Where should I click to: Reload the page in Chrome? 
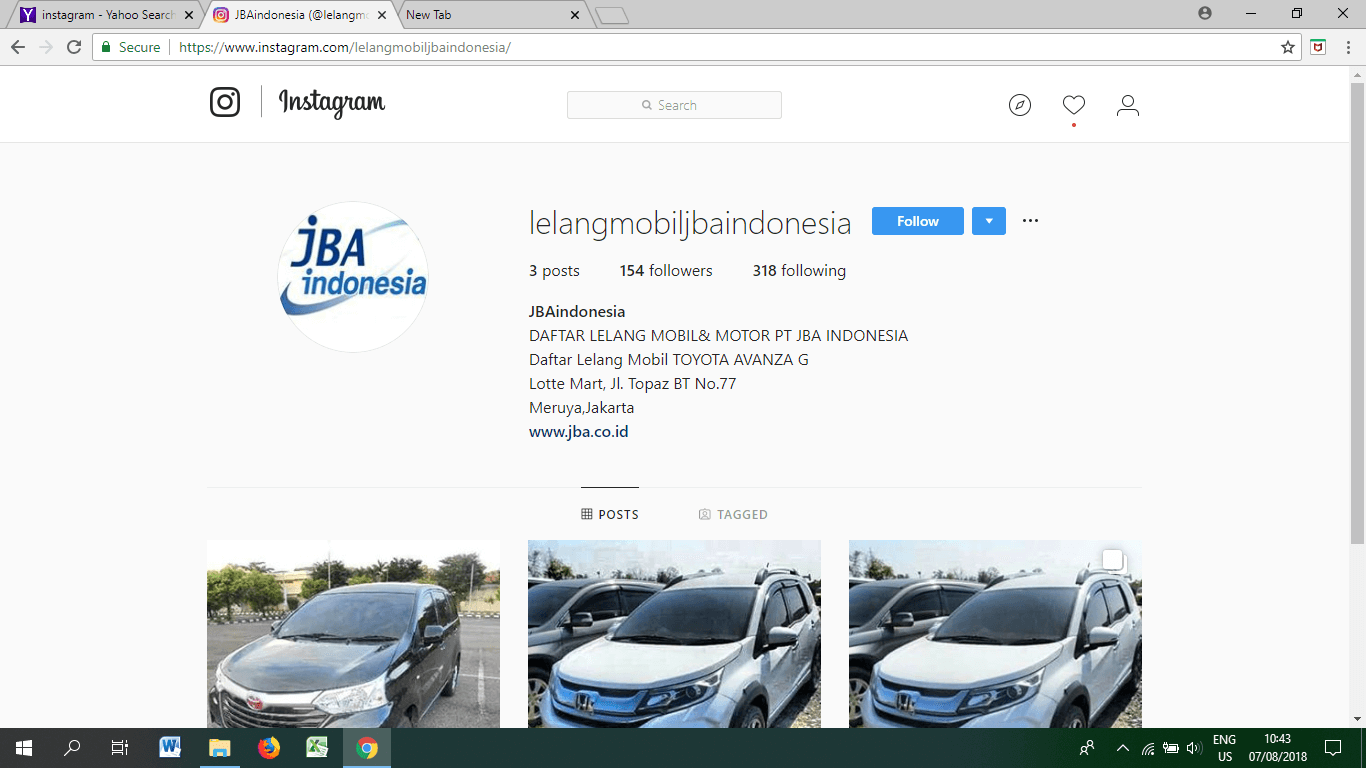click(x=74, y=47)
